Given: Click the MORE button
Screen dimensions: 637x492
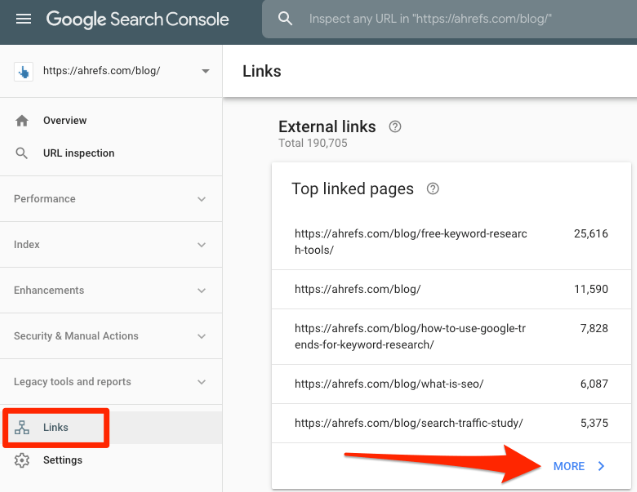Looking at the screenshot, I should click(x=569, y=466).
